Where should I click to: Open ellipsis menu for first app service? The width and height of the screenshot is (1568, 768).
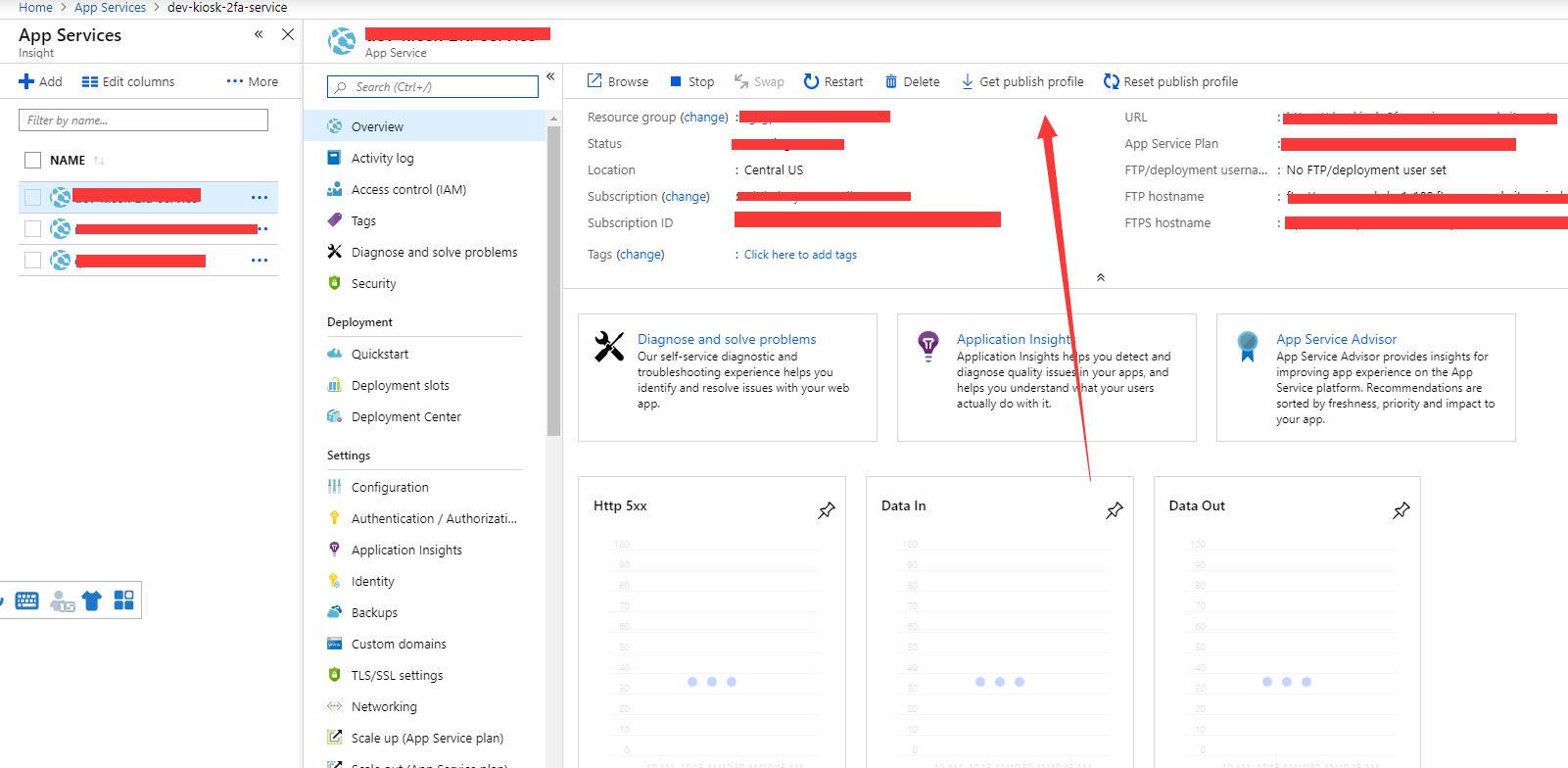[x=260, y=197]
